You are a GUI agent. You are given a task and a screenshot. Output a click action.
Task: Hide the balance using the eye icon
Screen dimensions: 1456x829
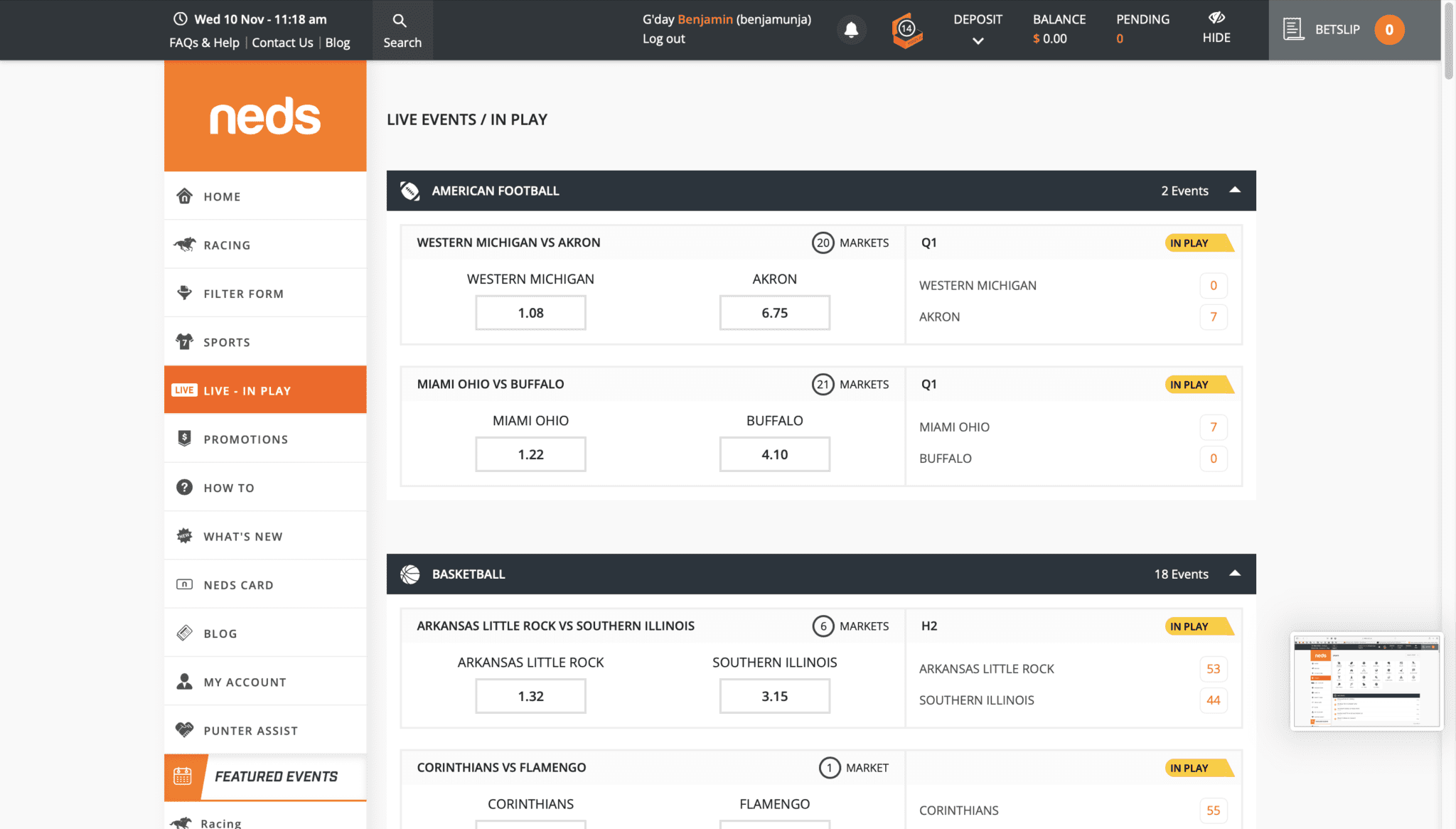(x=1216, y=18)
